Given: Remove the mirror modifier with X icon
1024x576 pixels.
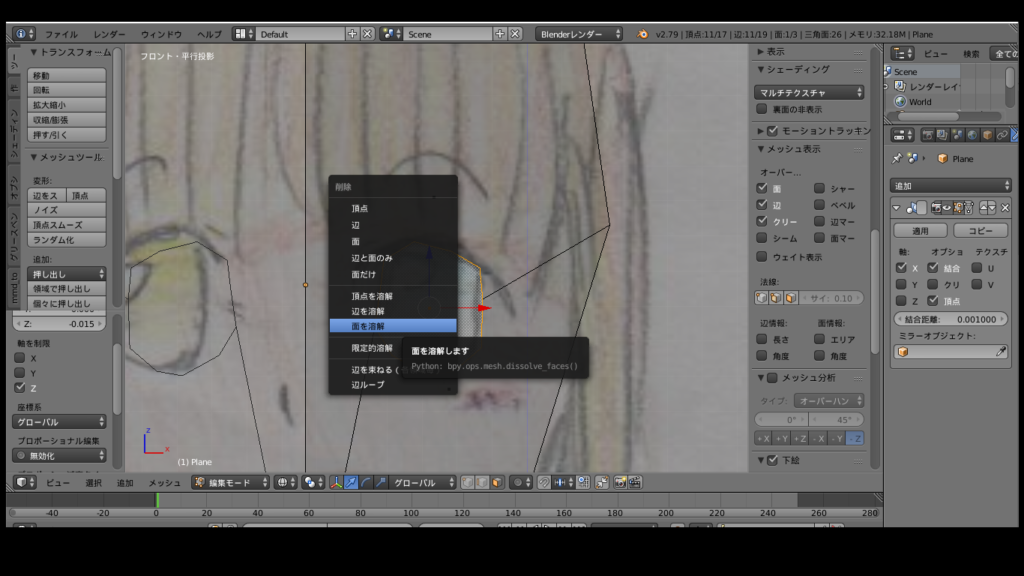Looking at the screenshot, I should click(1003, 208).
